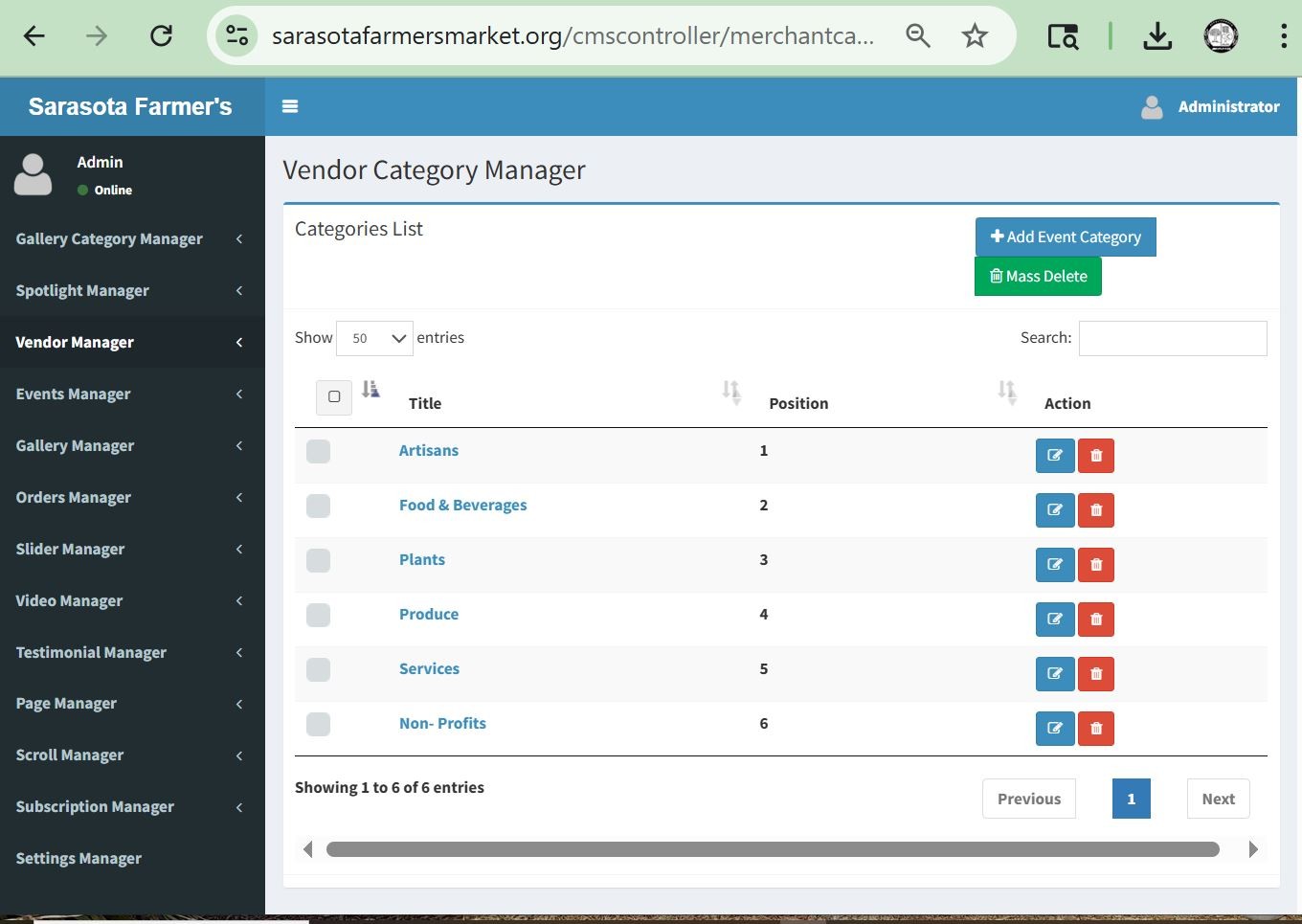
Task: Sort table by Title column arrows
Action: (730, 392)
